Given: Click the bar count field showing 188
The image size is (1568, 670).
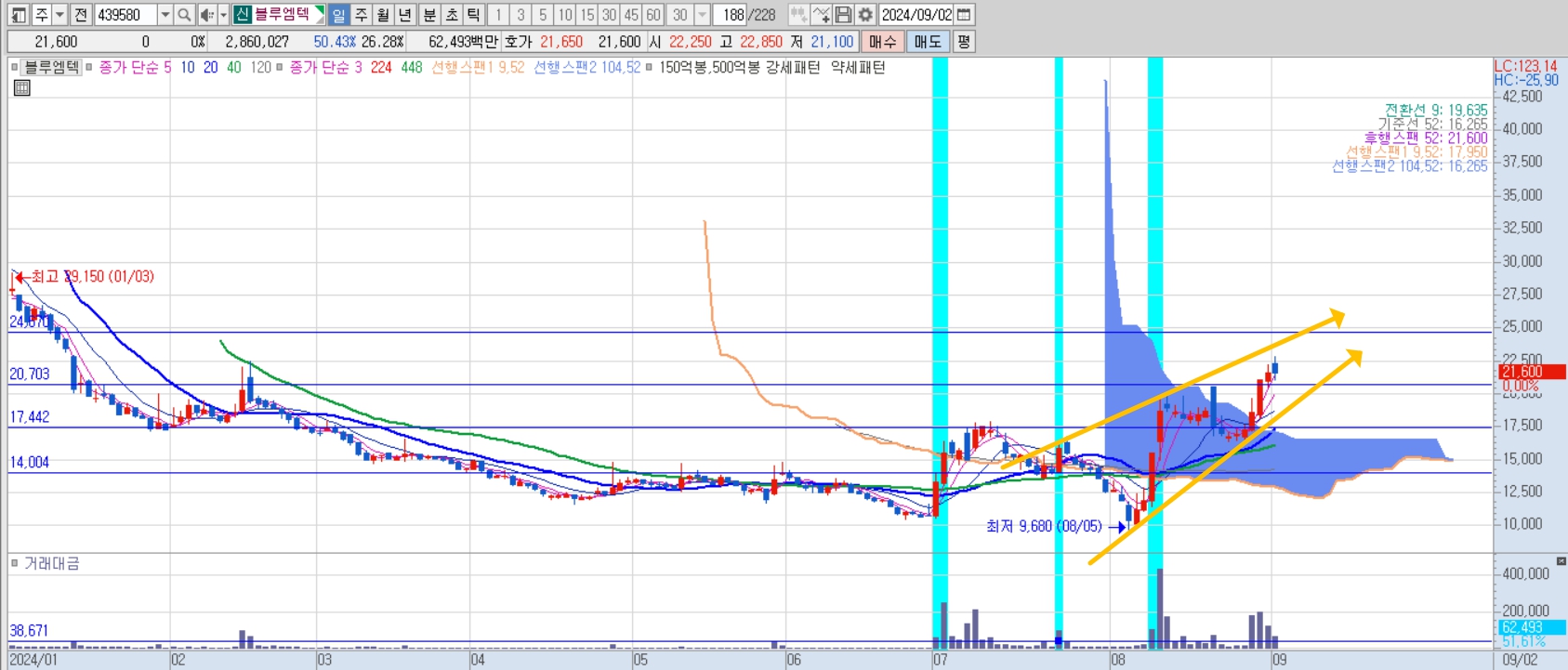Looking at the screenshot, I should click(x=730, y=15).
